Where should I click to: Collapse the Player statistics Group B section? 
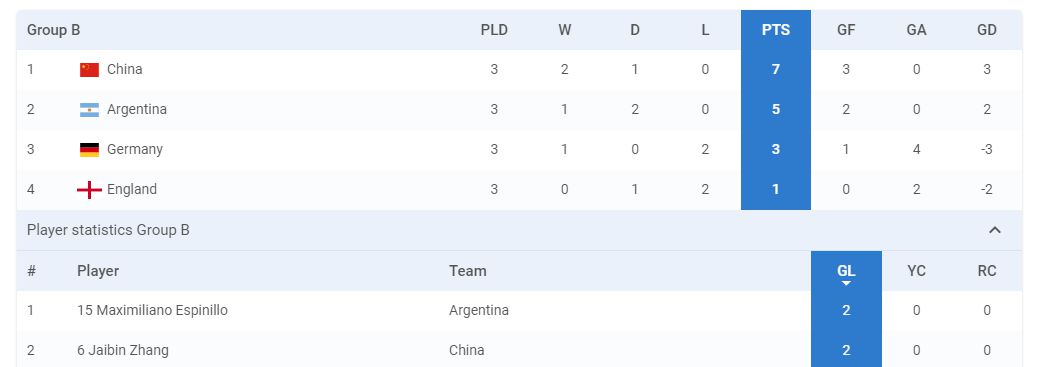pos(994,230)
